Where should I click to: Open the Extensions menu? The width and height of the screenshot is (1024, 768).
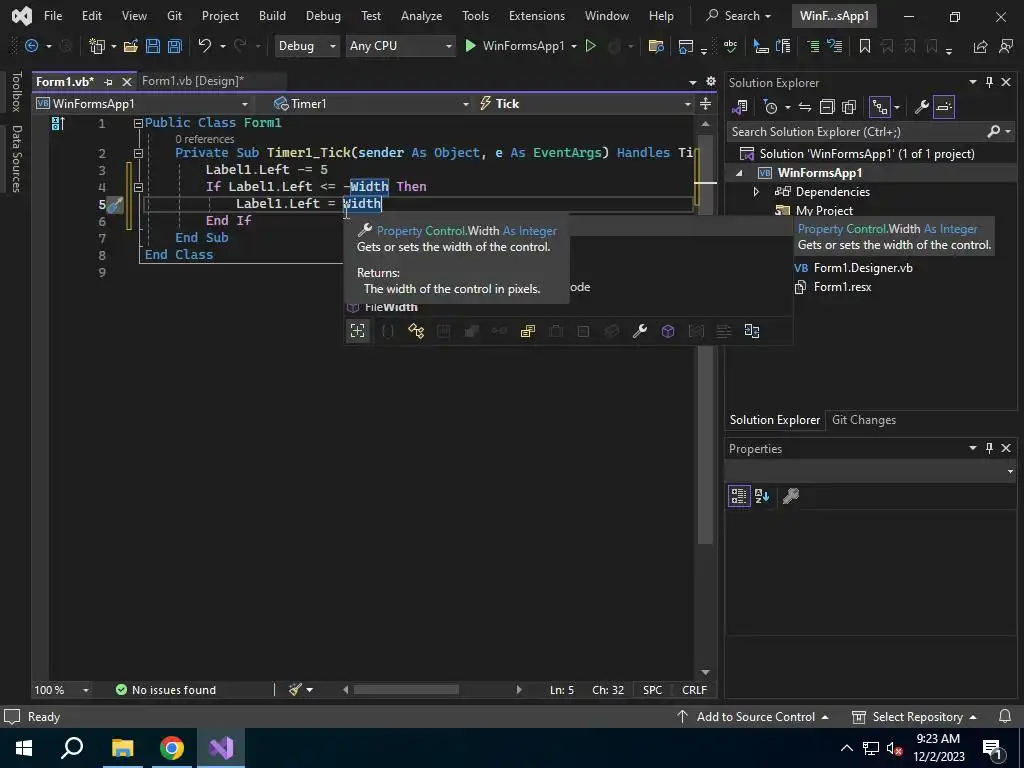537,16
